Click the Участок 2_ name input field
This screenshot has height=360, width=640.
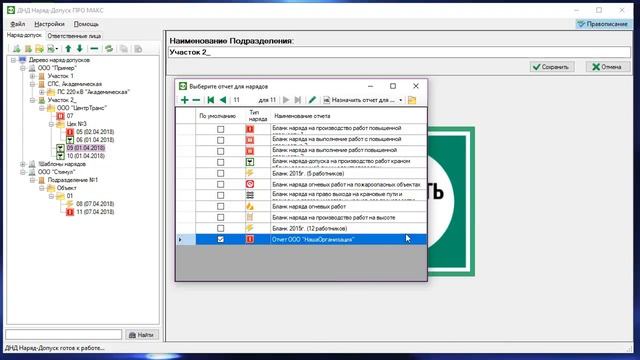[399, 52]
